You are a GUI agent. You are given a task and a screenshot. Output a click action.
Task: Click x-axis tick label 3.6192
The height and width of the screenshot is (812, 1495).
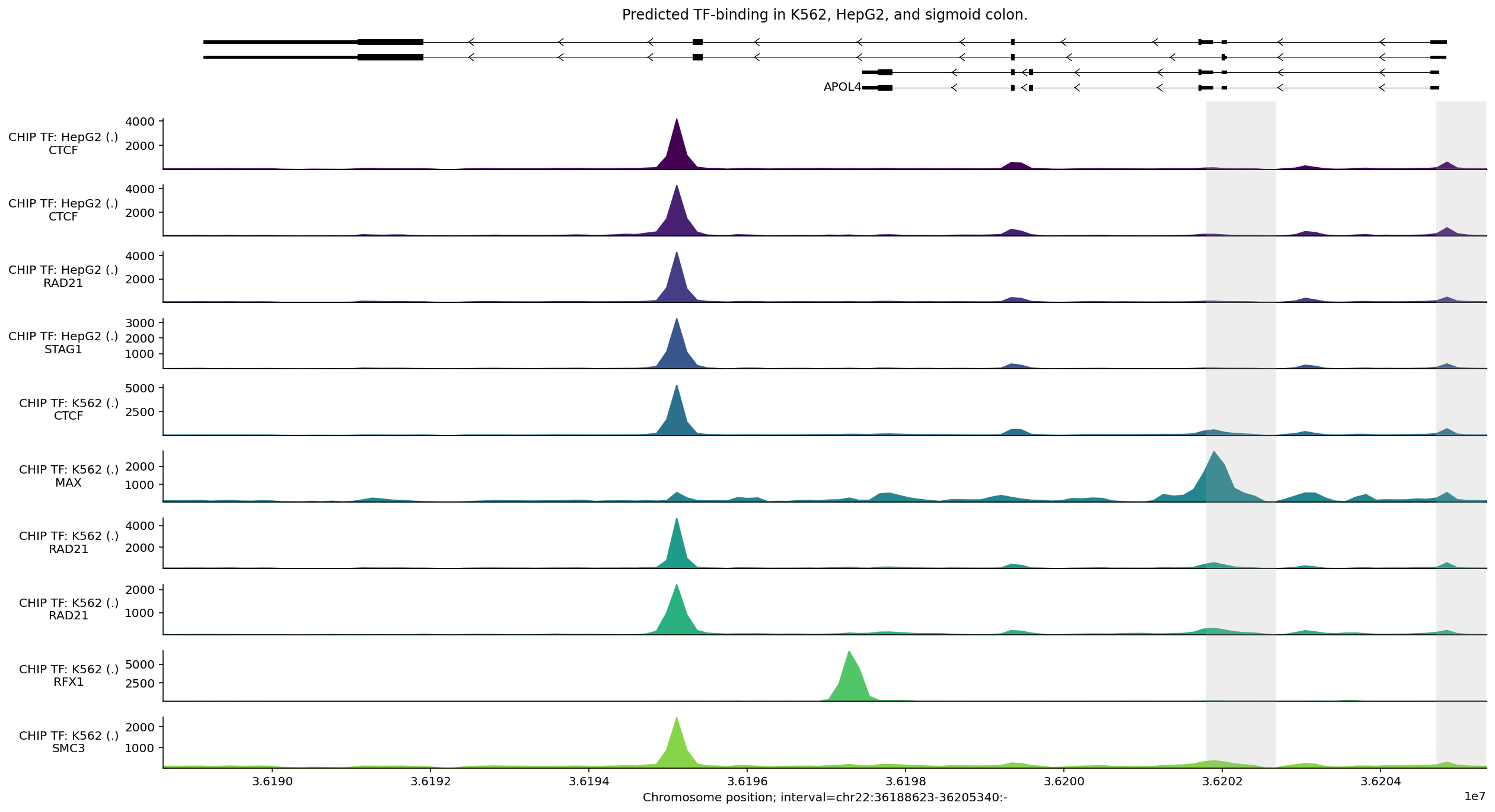[x=431, y=781]
